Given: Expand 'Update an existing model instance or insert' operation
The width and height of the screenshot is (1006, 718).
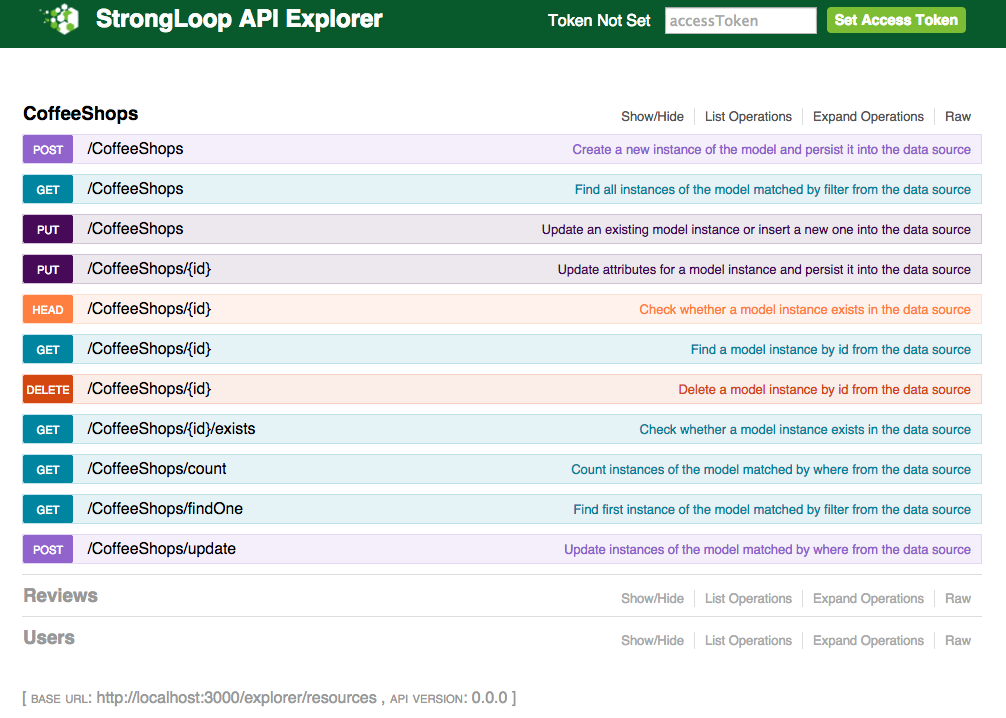Looking at the screenshot, I should pos(756,230).
